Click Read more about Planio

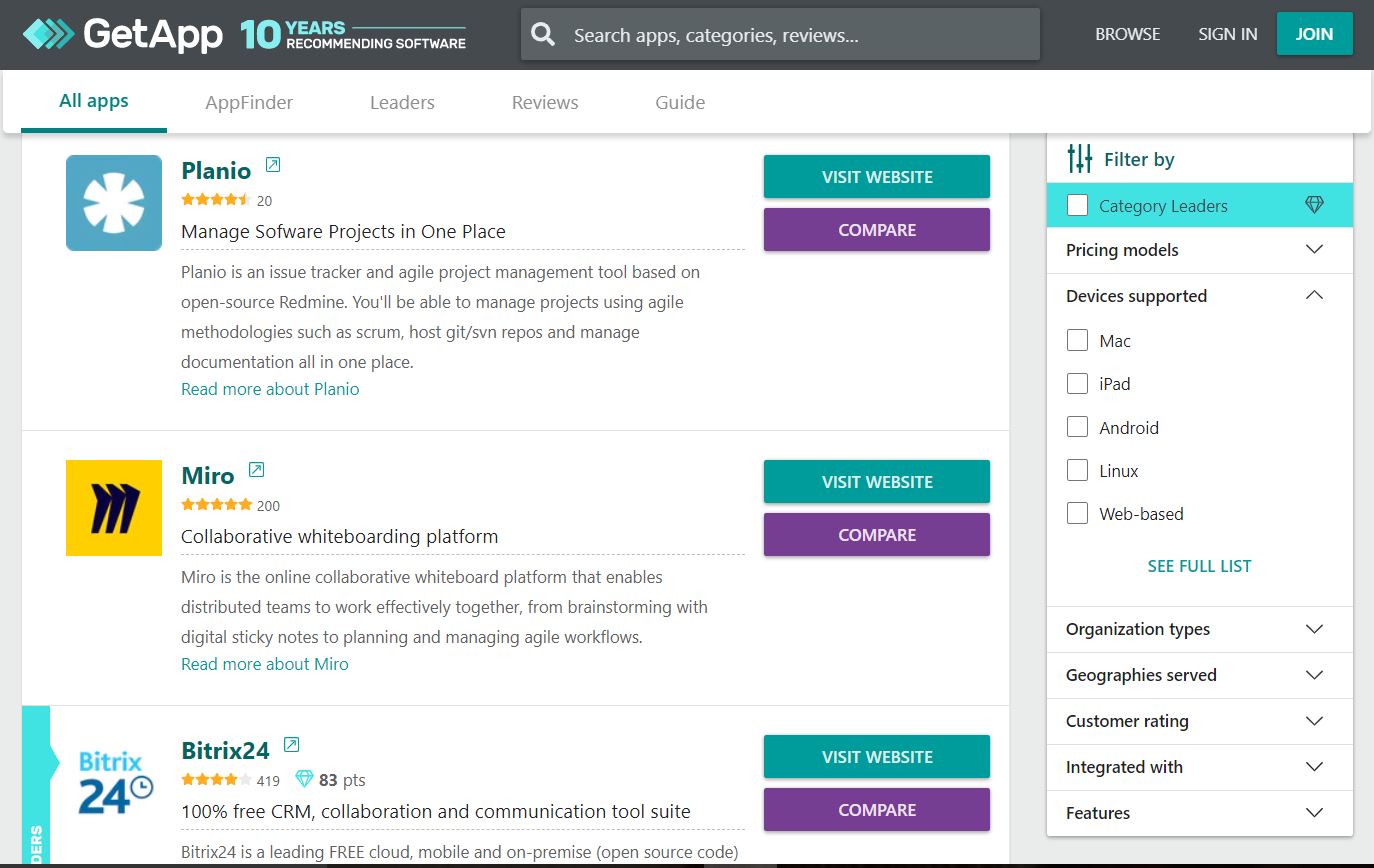pyautogui.click(x=270, y=389)
